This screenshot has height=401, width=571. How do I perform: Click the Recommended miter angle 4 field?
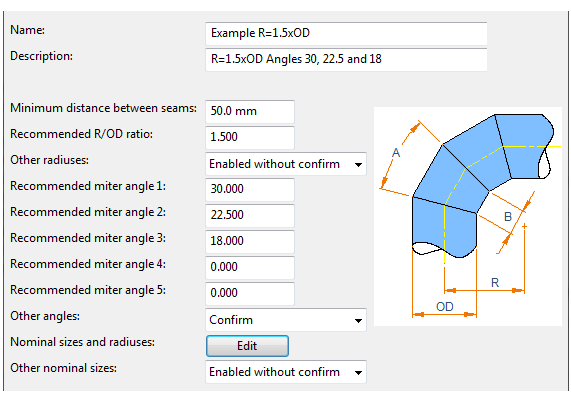[250, 267]
